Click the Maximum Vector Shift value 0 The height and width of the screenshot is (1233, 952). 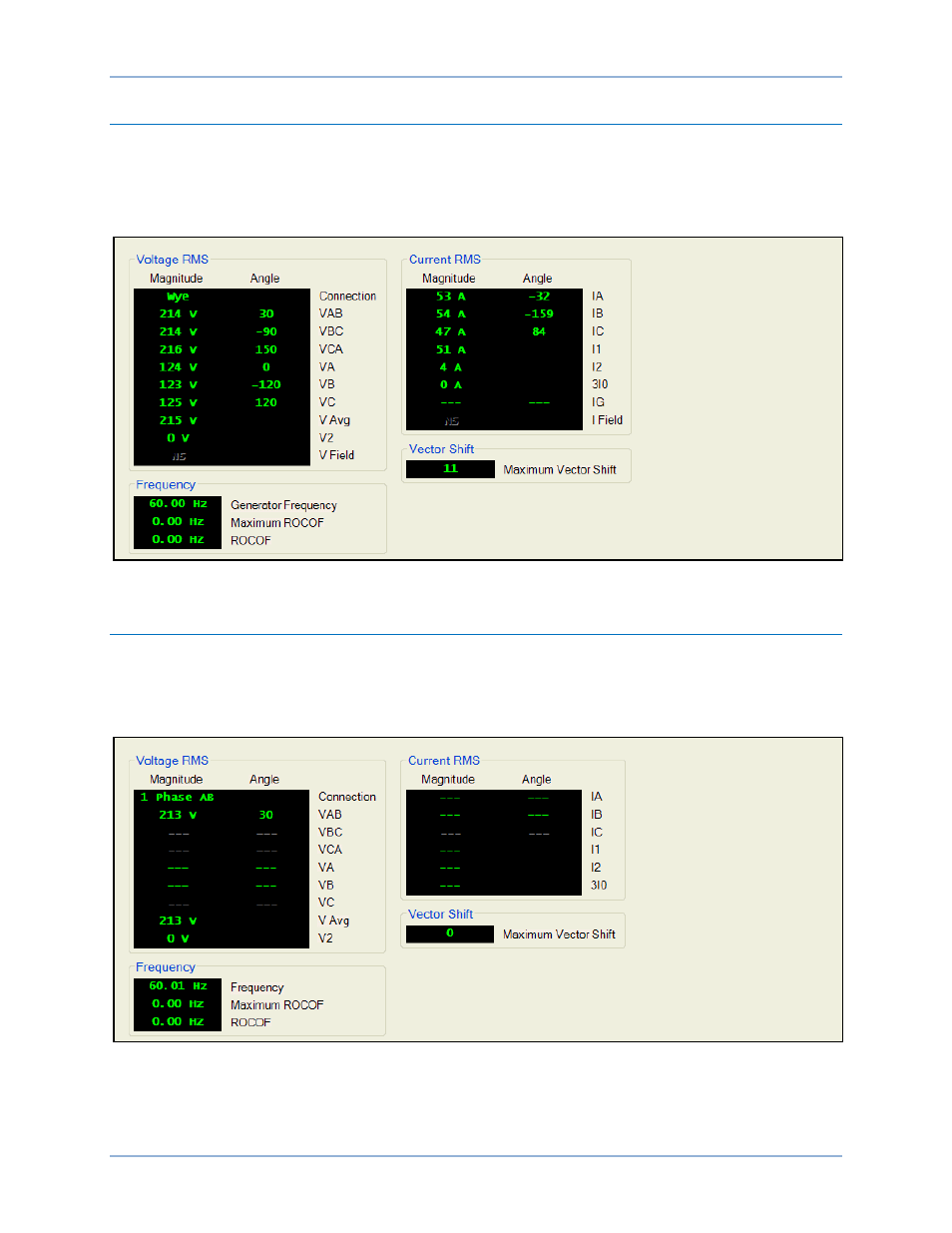coord(450,933)
